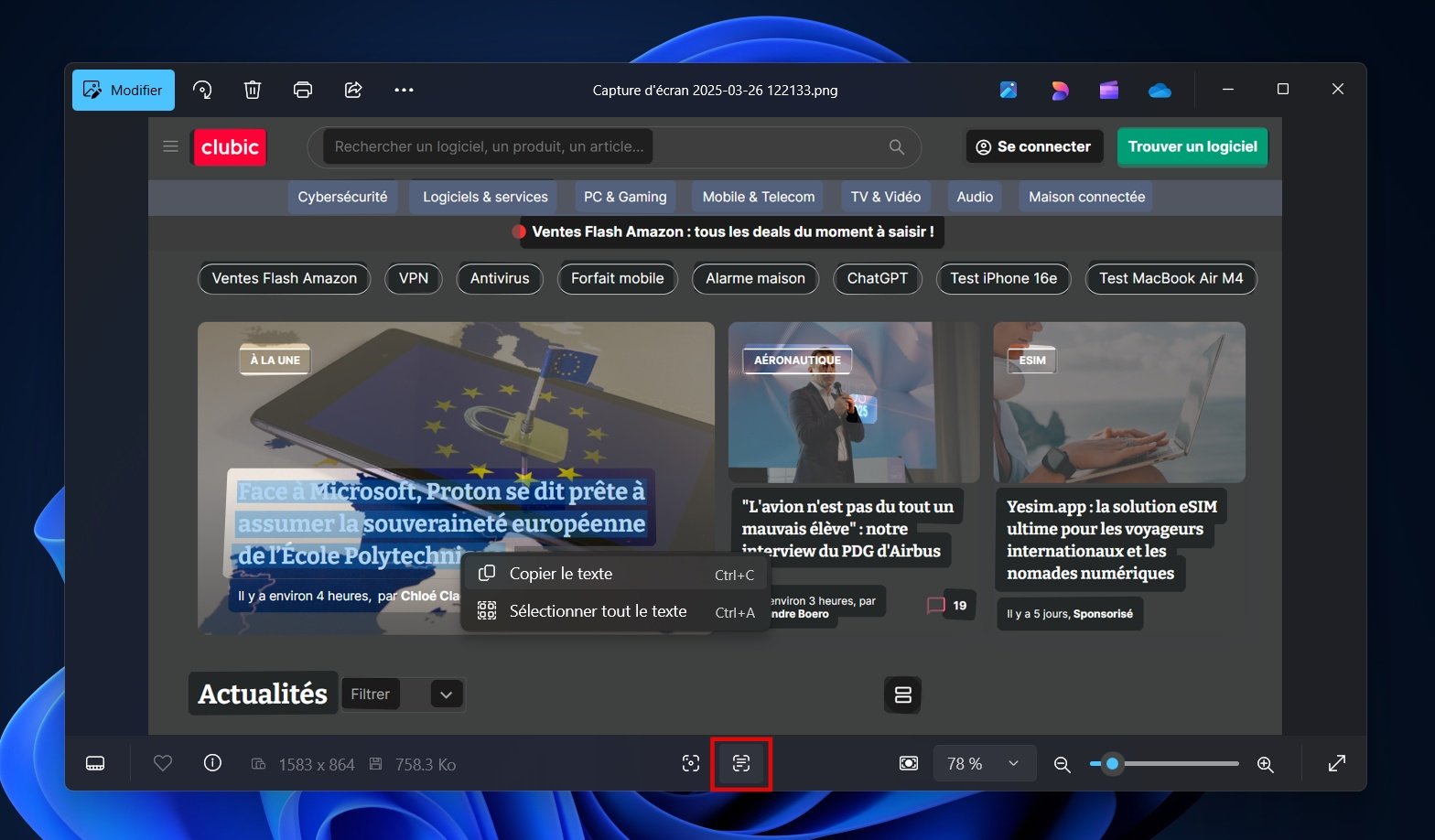This screenshot has height=840, width=1435.
Task: Click the ESIM article thumbnail
Action: [x=1119, y=403]
